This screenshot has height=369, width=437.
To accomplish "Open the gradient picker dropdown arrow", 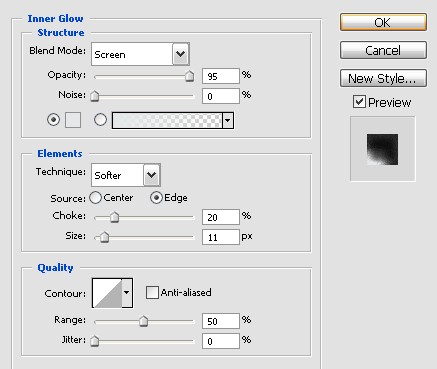I will [228, 120].
